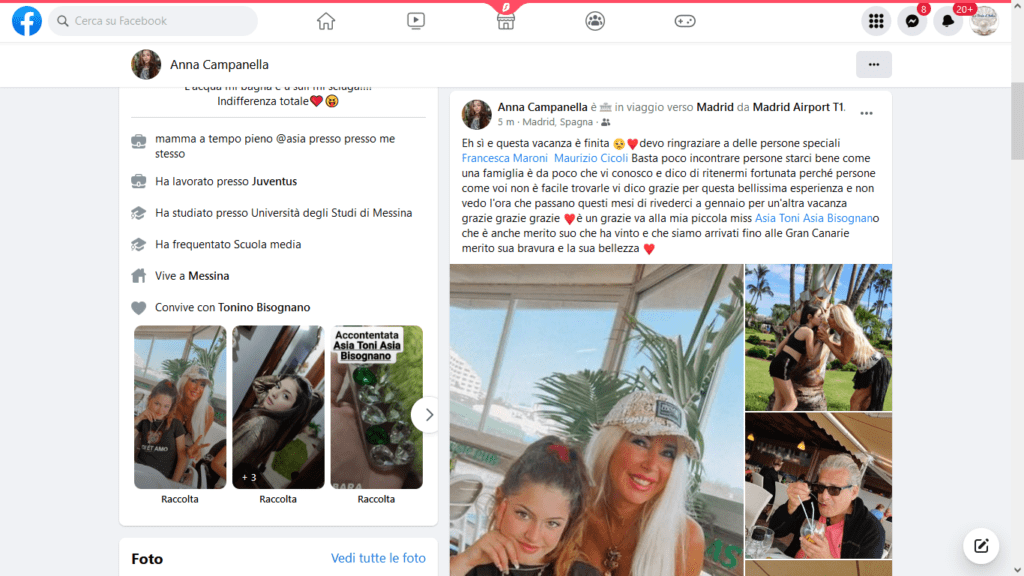Open the Marketplace icon
Screen dimensions: 1024x576
(505, 21)
